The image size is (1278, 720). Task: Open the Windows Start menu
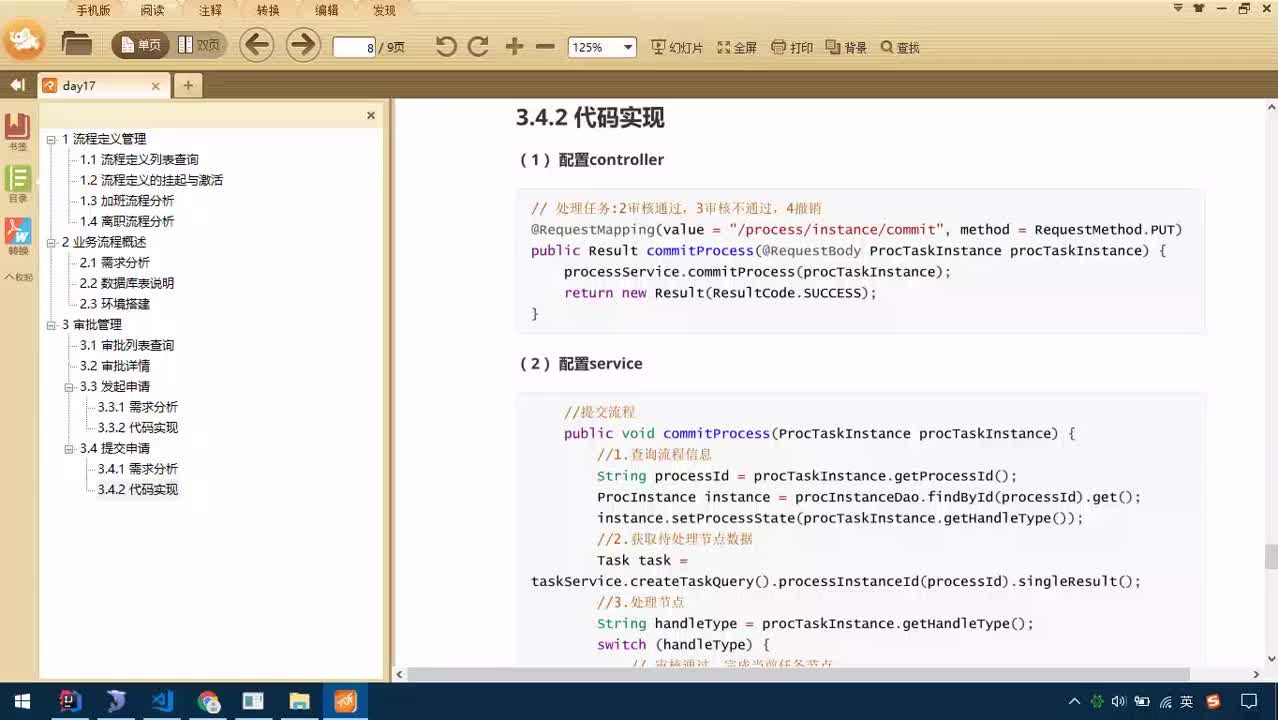22,701
